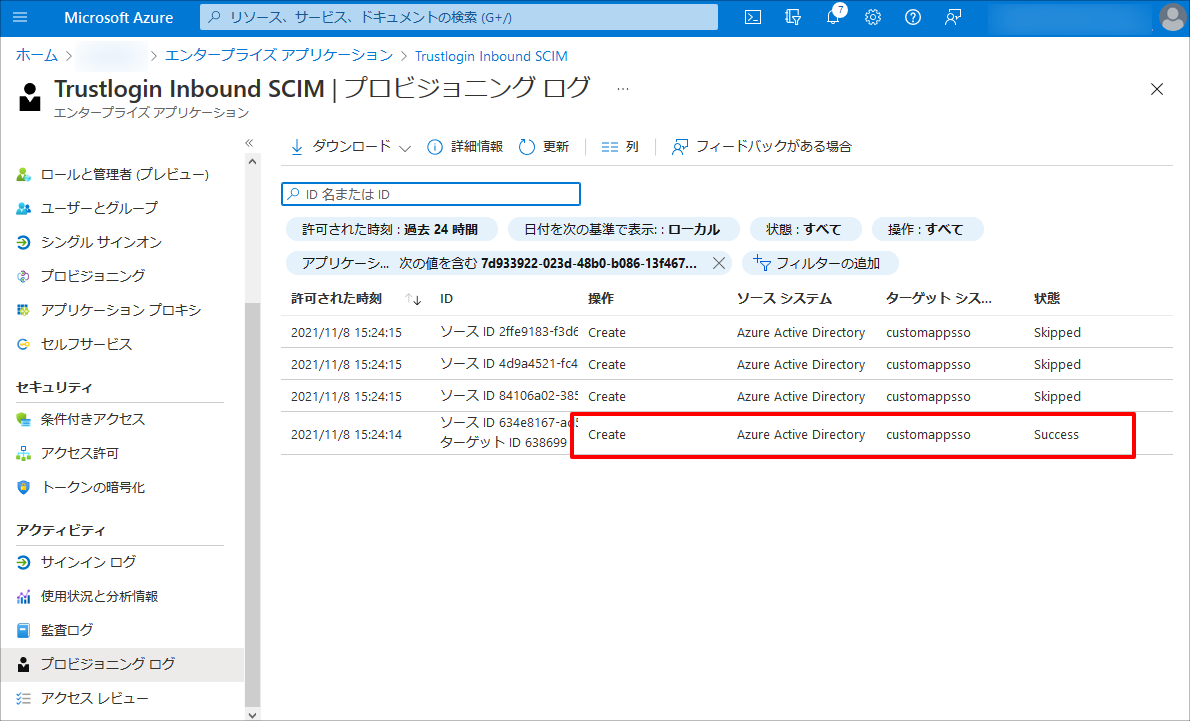Sort by the 許可された時刻 arrows

413,299
